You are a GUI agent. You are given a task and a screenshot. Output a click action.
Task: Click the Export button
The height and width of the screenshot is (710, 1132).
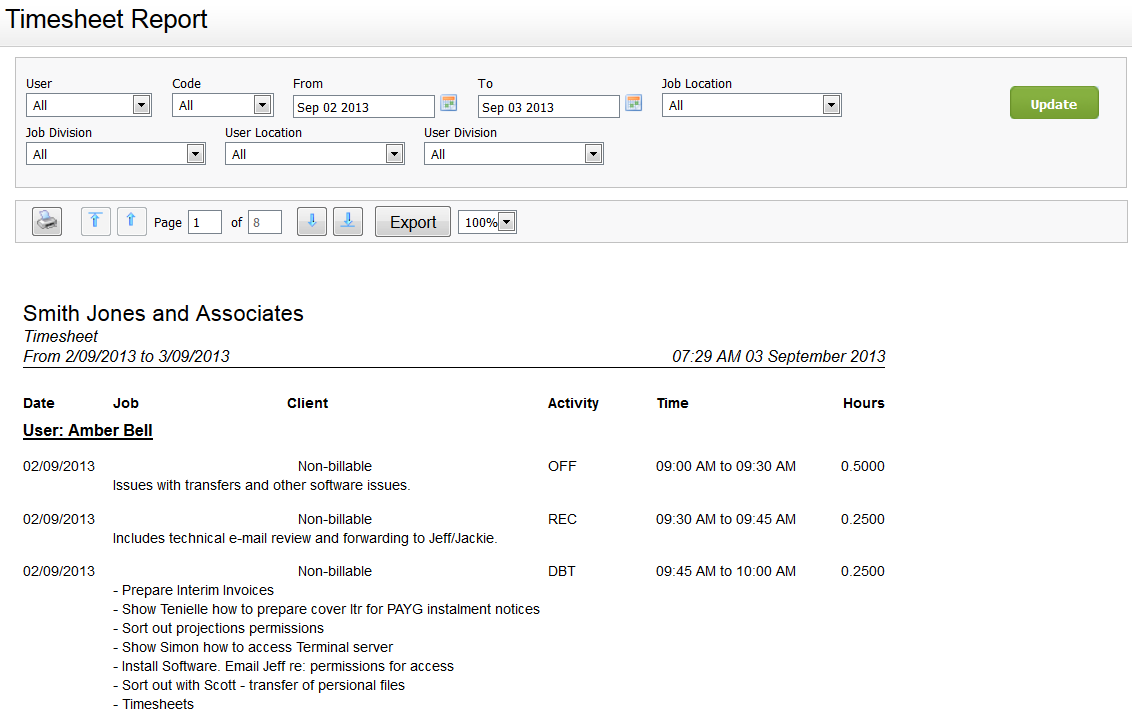click(413, 222)
